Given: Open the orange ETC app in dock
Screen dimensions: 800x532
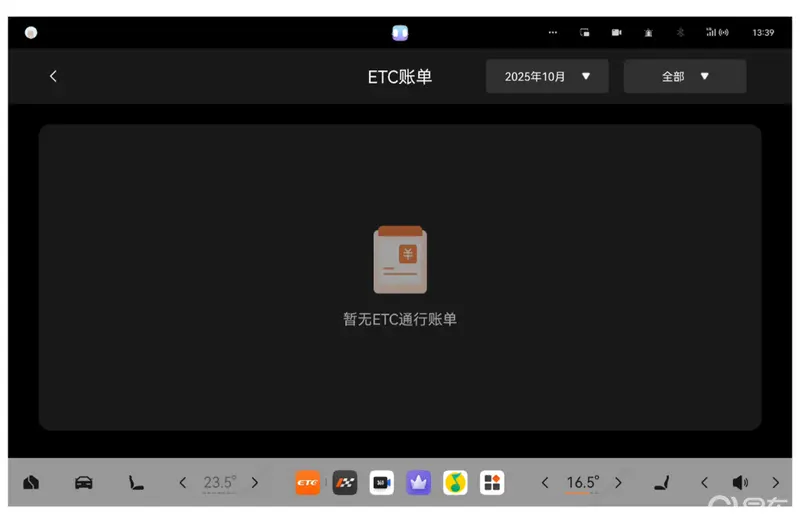Looking at the screenshot, I should pyautogui.click(x=308, y=483).
